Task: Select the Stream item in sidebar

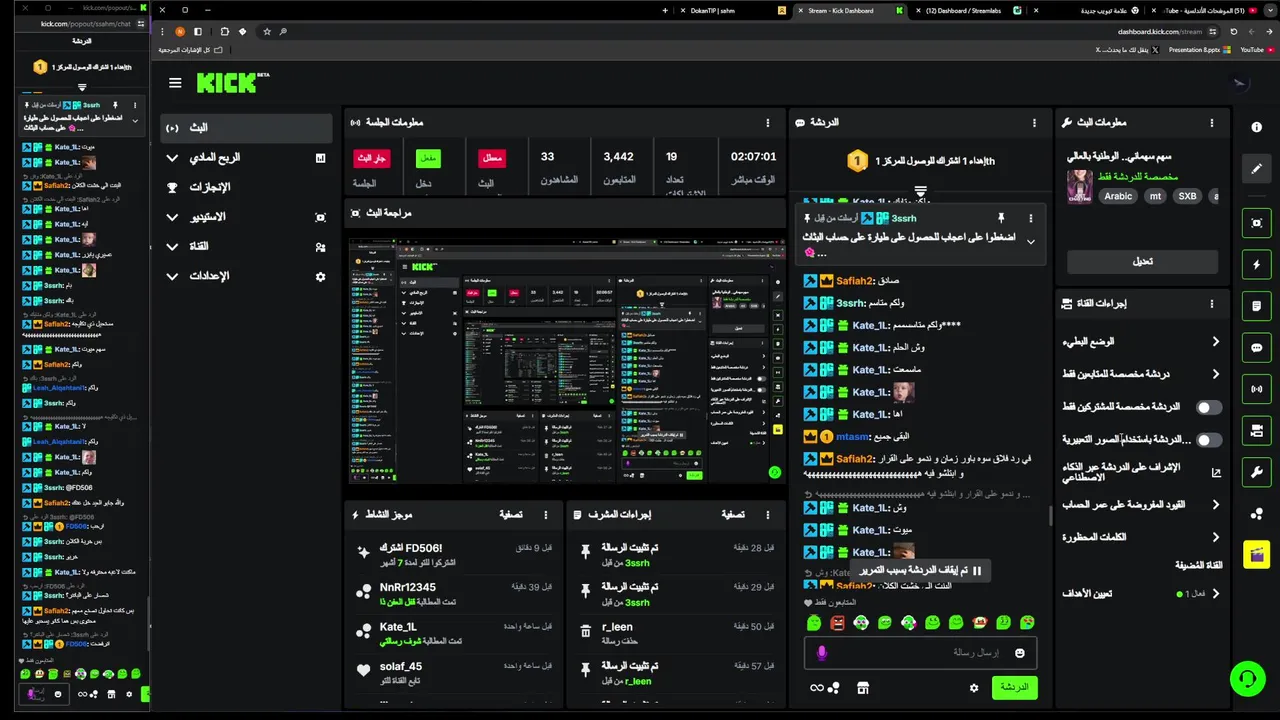Action: click(x=246, y=128)
